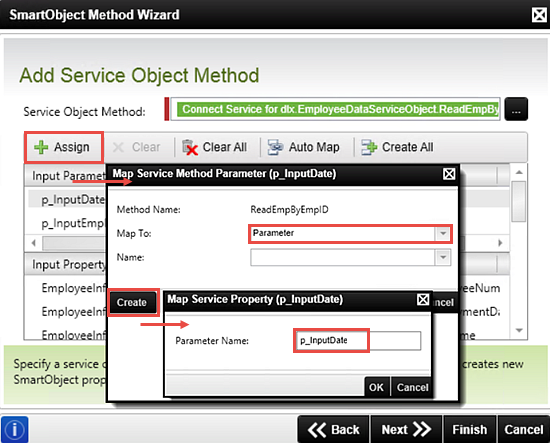This screenshot has width=550, height=443.
Task: Click Cancel in Map Service Property dialog
Action: pos(412,387)
